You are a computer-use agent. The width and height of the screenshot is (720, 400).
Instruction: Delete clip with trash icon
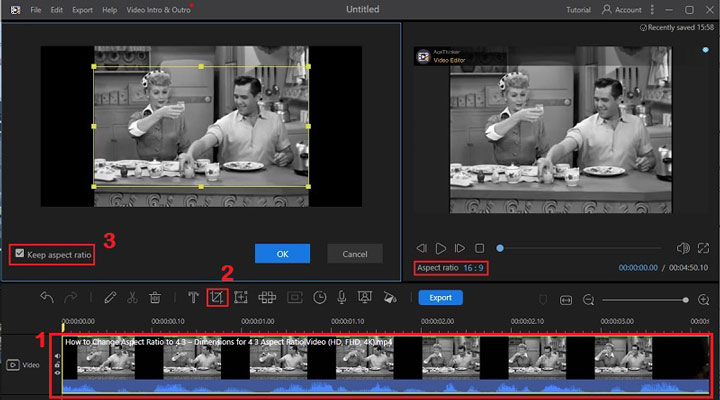coord(155,297)
